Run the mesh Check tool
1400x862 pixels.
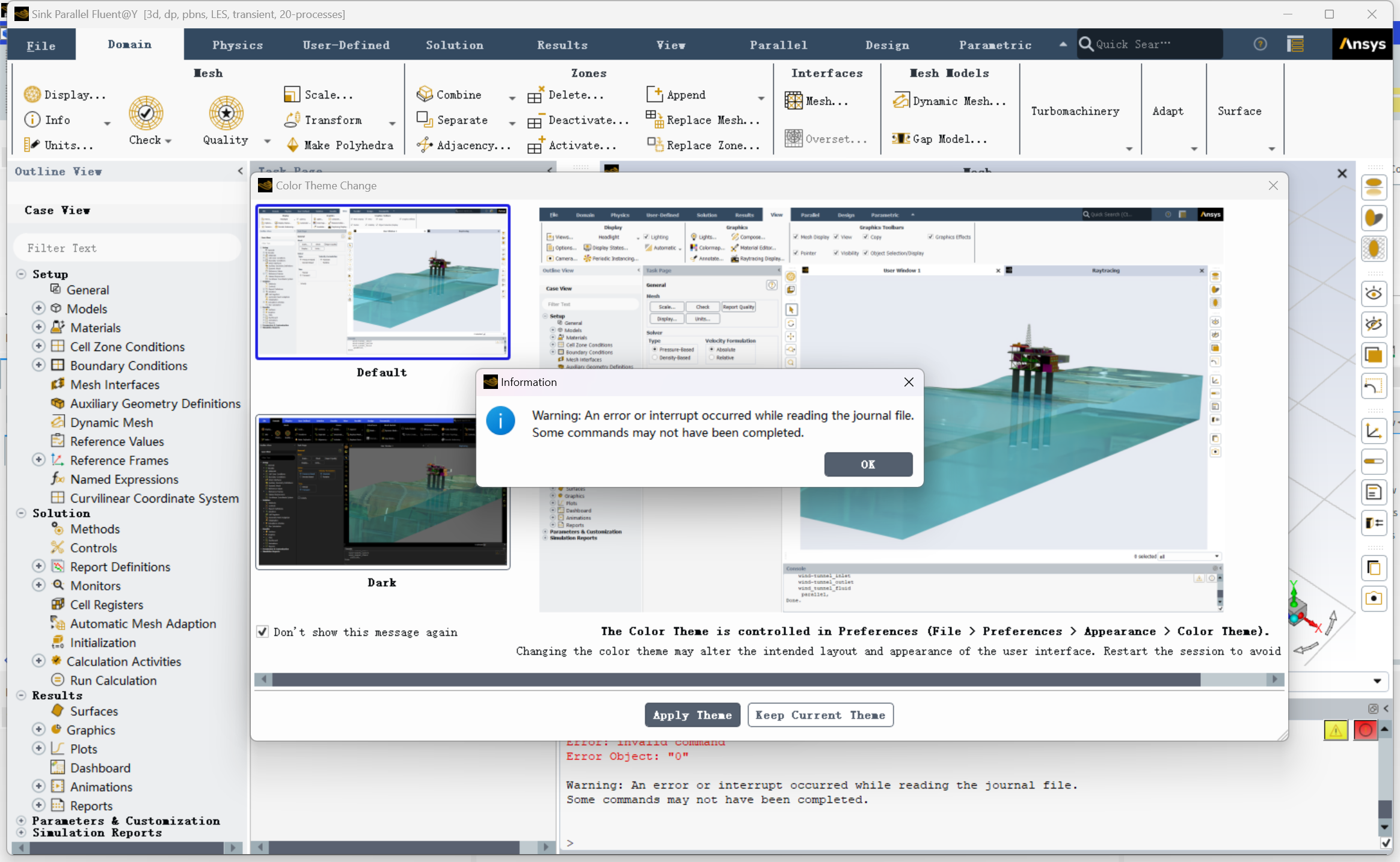(x=146, y=121)
